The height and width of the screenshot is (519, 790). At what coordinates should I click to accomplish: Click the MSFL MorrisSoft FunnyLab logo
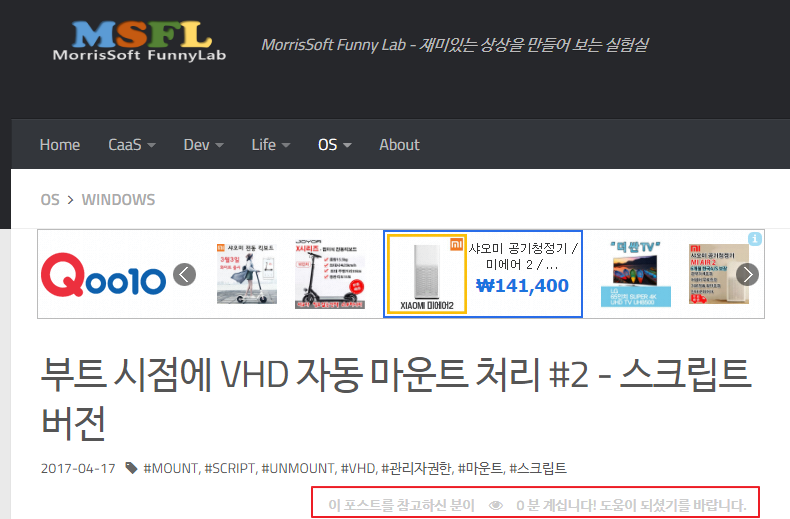(139, 40)
